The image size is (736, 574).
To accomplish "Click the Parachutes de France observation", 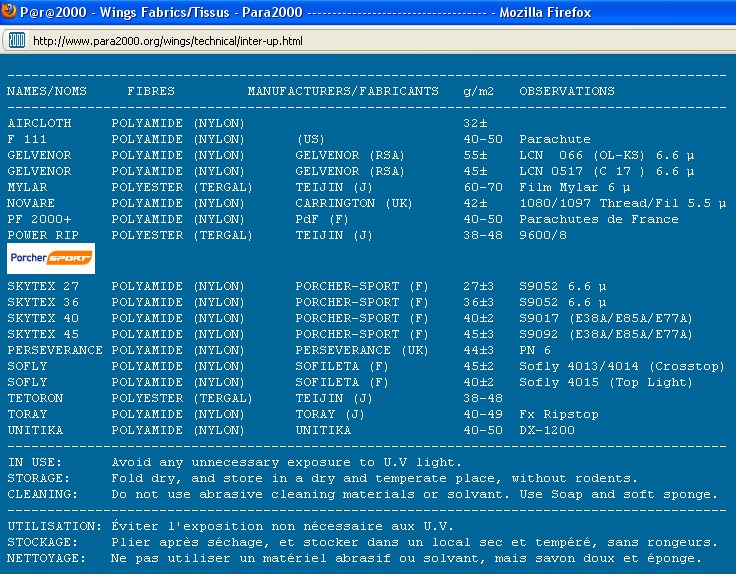I will (x=599, y=219).
